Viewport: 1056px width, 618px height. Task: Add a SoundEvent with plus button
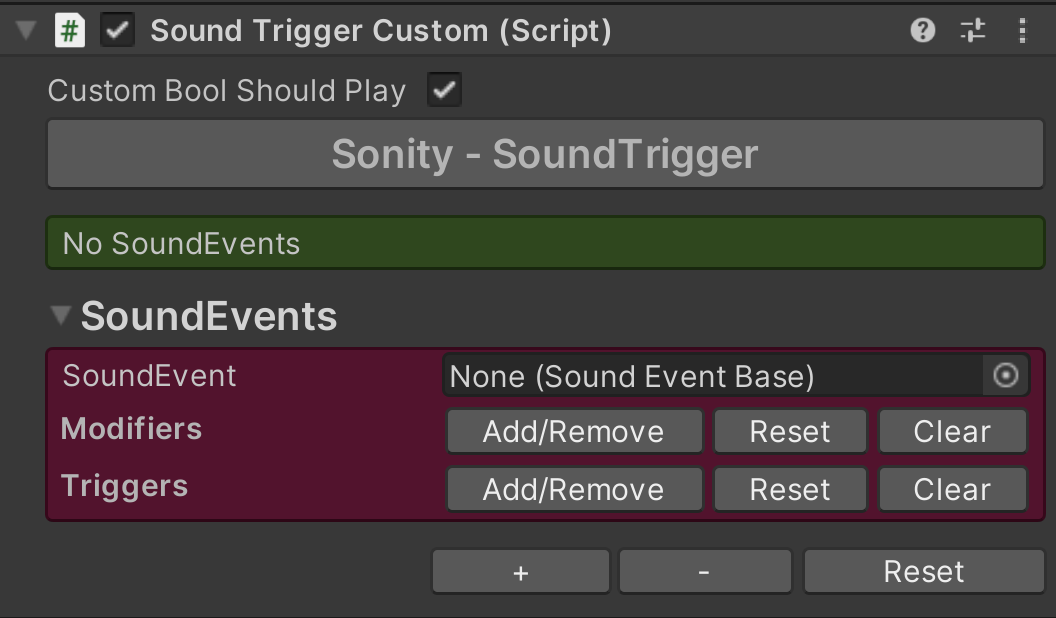520,572
